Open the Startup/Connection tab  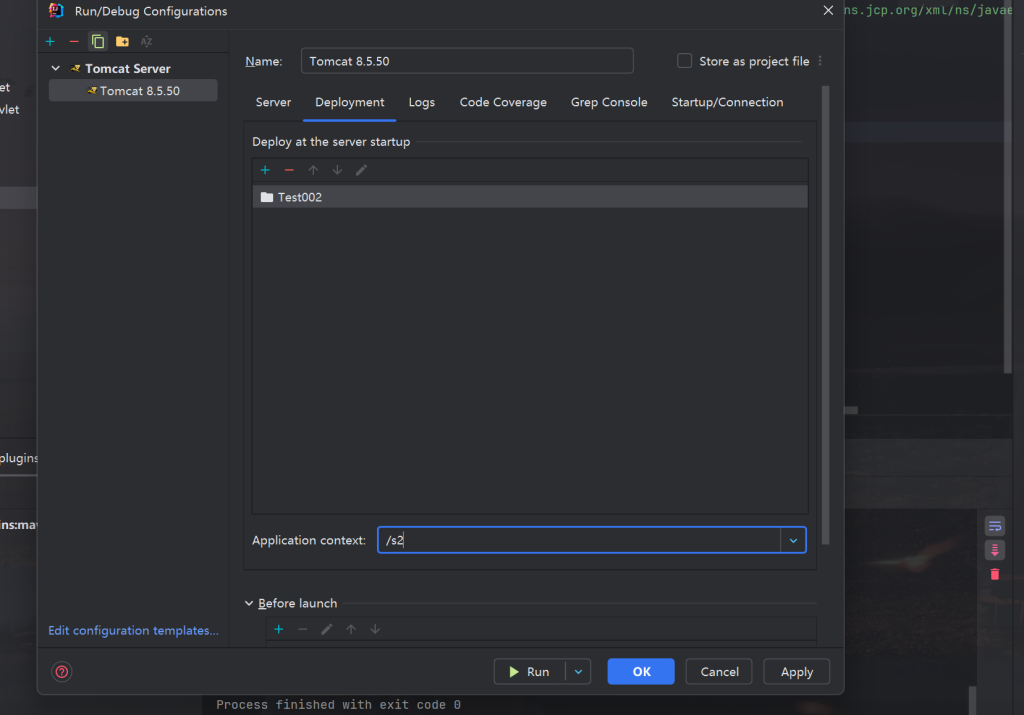[x=727, y=102]
